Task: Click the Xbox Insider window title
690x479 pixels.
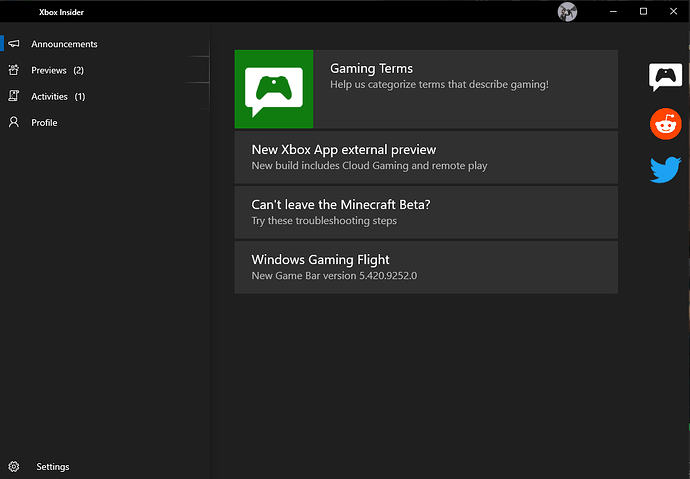Action: [x=61, y=12]
